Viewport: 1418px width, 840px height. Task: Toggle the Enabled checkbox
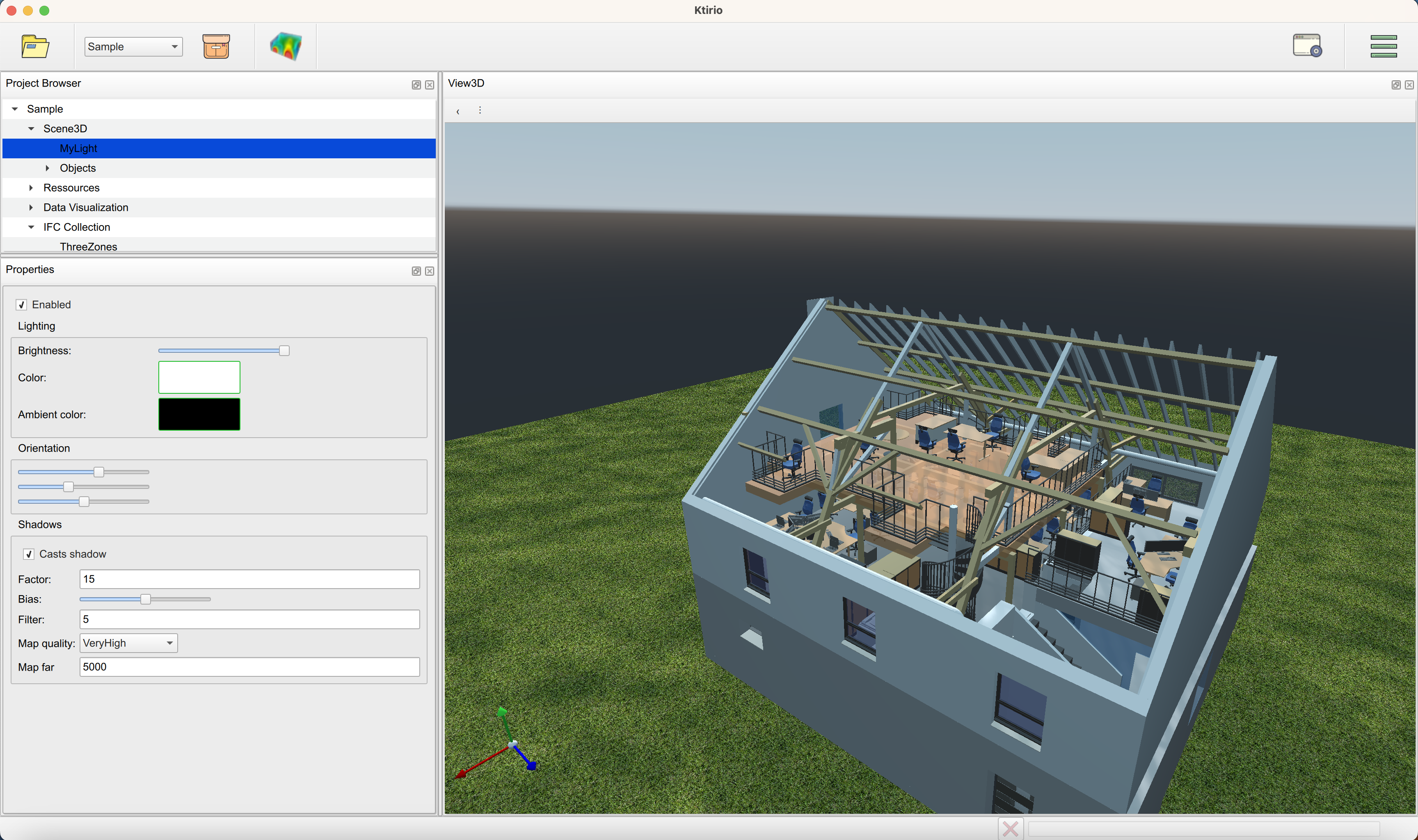coord(21,305)
